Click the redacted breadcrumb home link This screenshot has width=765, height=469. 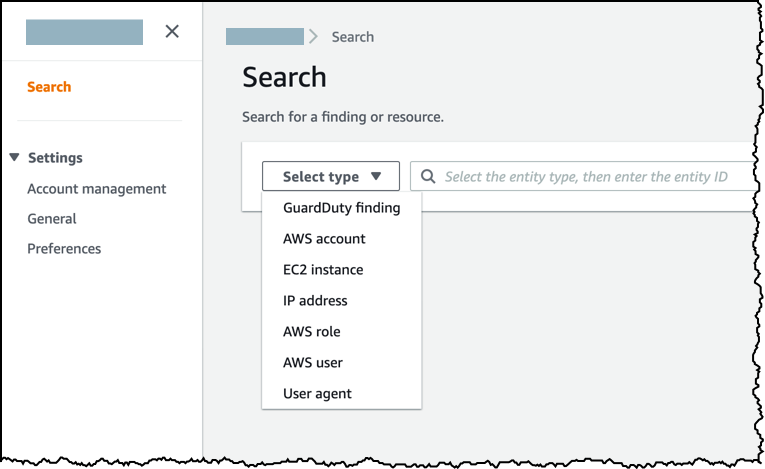coord(264,37)
